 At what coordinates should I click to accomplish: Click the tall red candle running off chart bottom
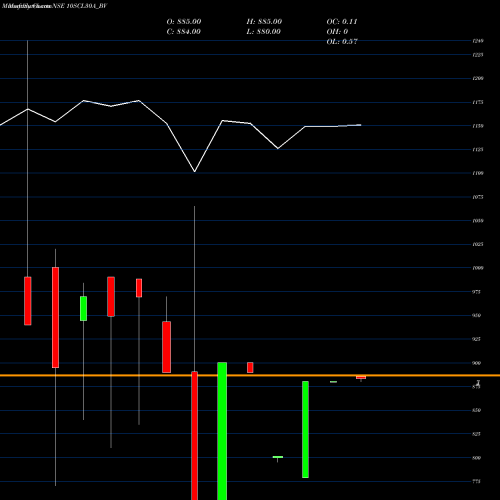[194, 436]
